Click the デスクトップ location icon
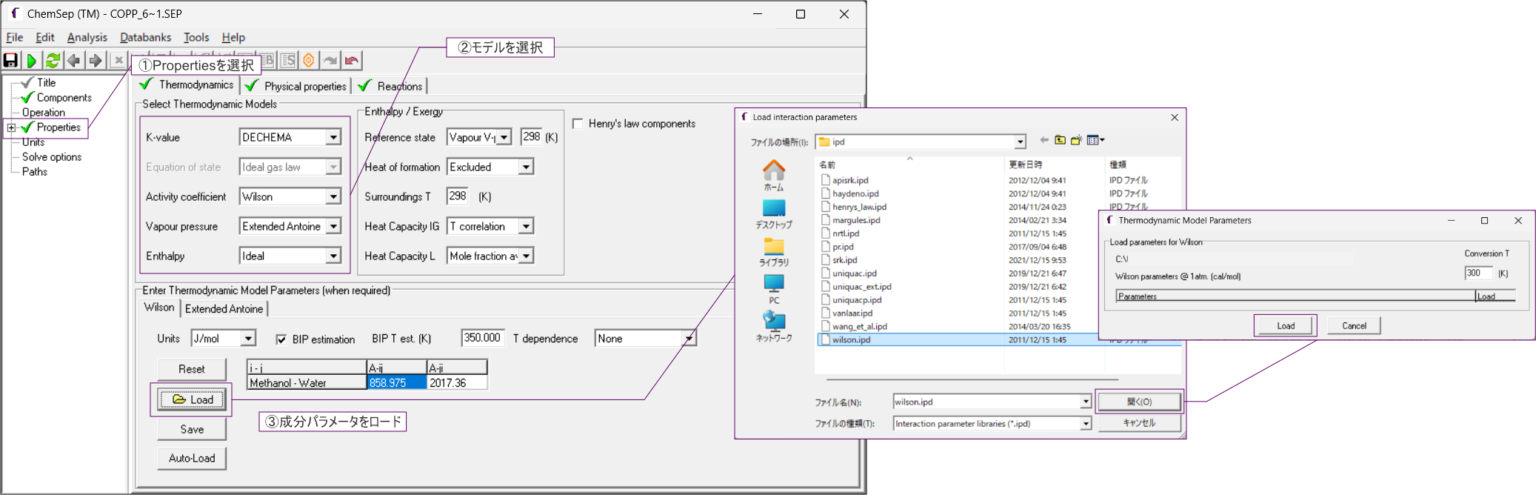Viewport: 1536px width, 495px height. pyautogui.click(x=774, y=214)
